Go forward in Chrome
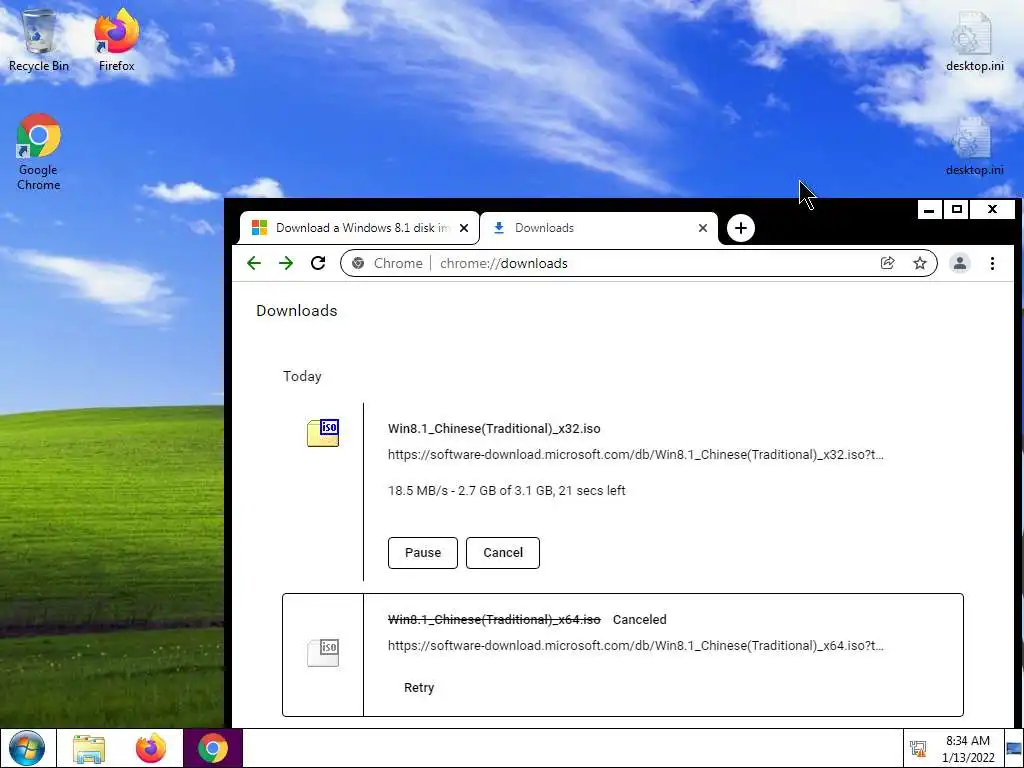This screenshot has width=1024, height=768. pos(286,263)
